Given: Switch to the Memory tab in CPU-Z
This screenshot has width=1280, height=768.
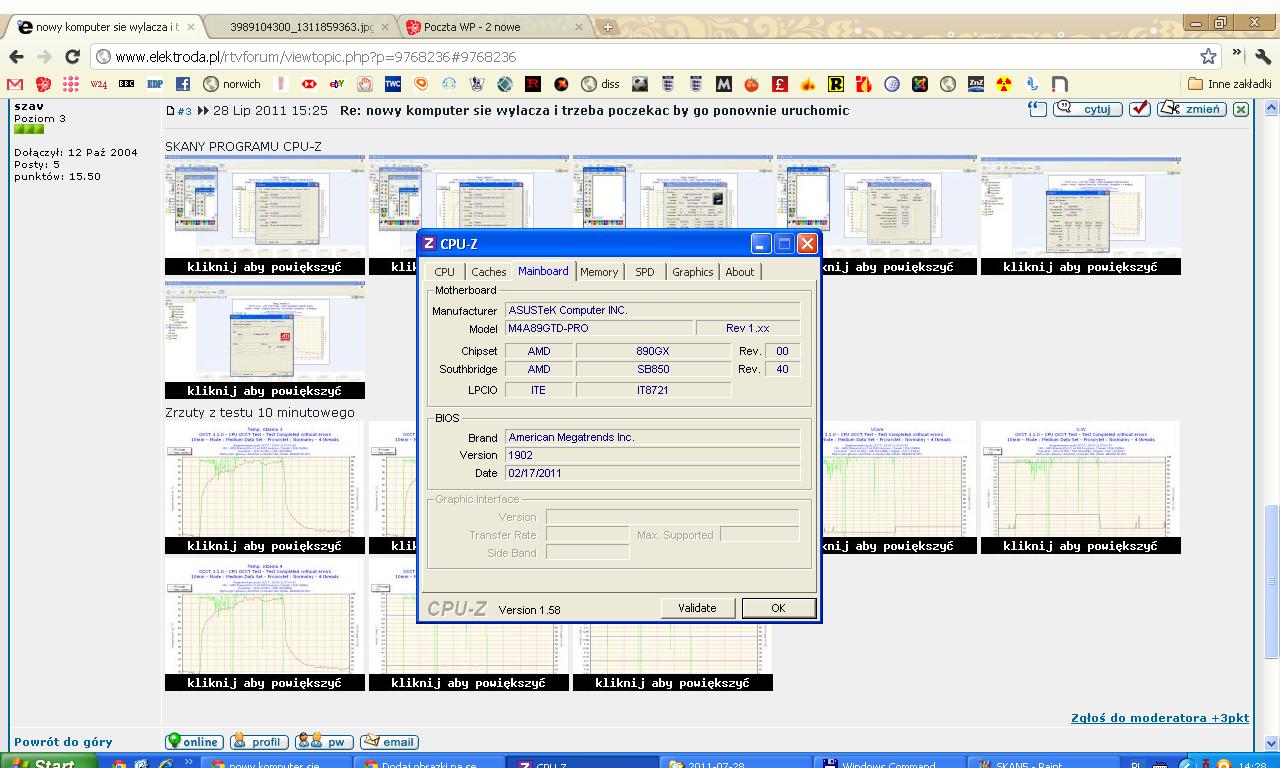Looking at the screenshot, I should point(599,272).
